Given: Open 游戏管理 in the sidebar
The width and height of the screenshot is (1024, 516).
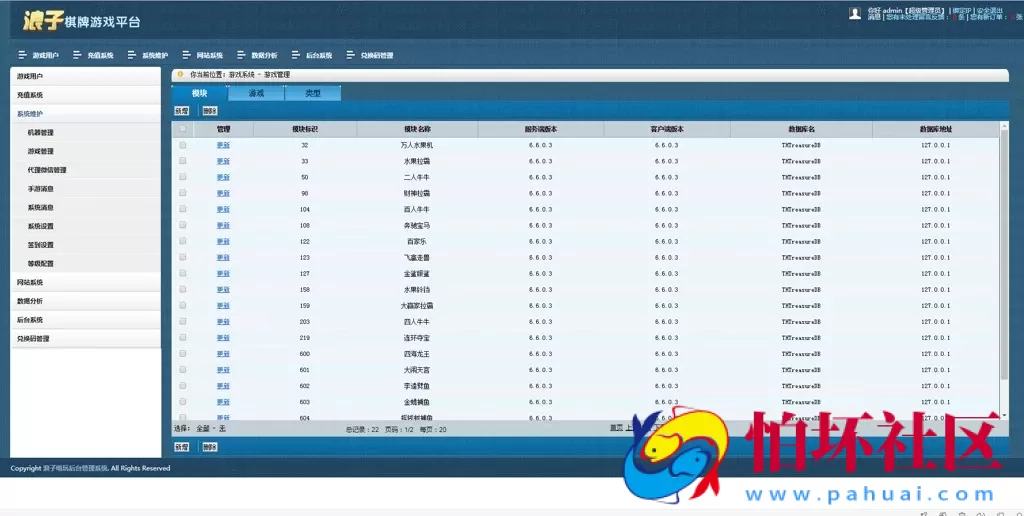Looking at the screenshot, I should (41, 151).
